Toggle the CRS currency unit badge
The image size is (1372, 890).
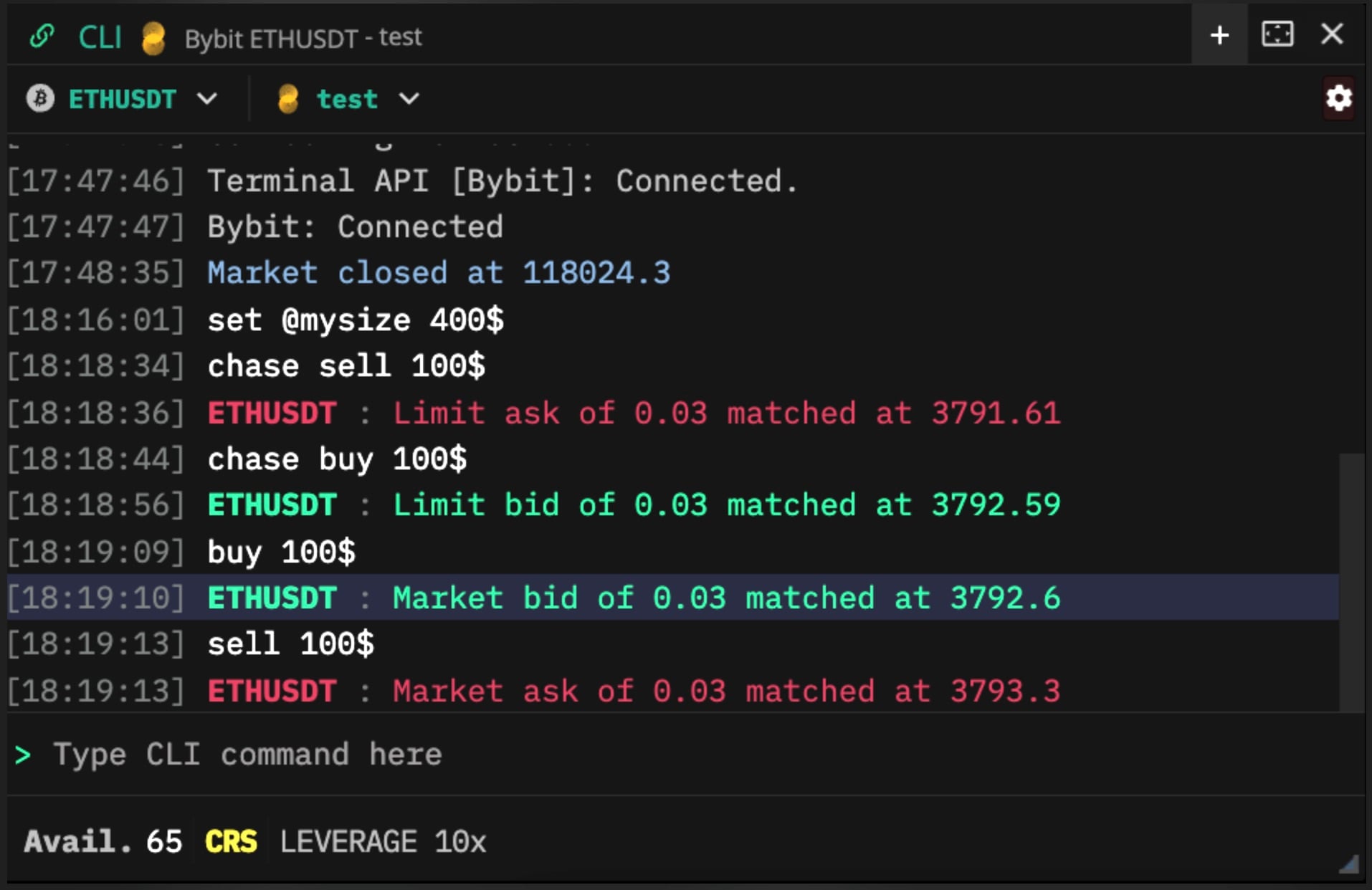click(229, 841)
